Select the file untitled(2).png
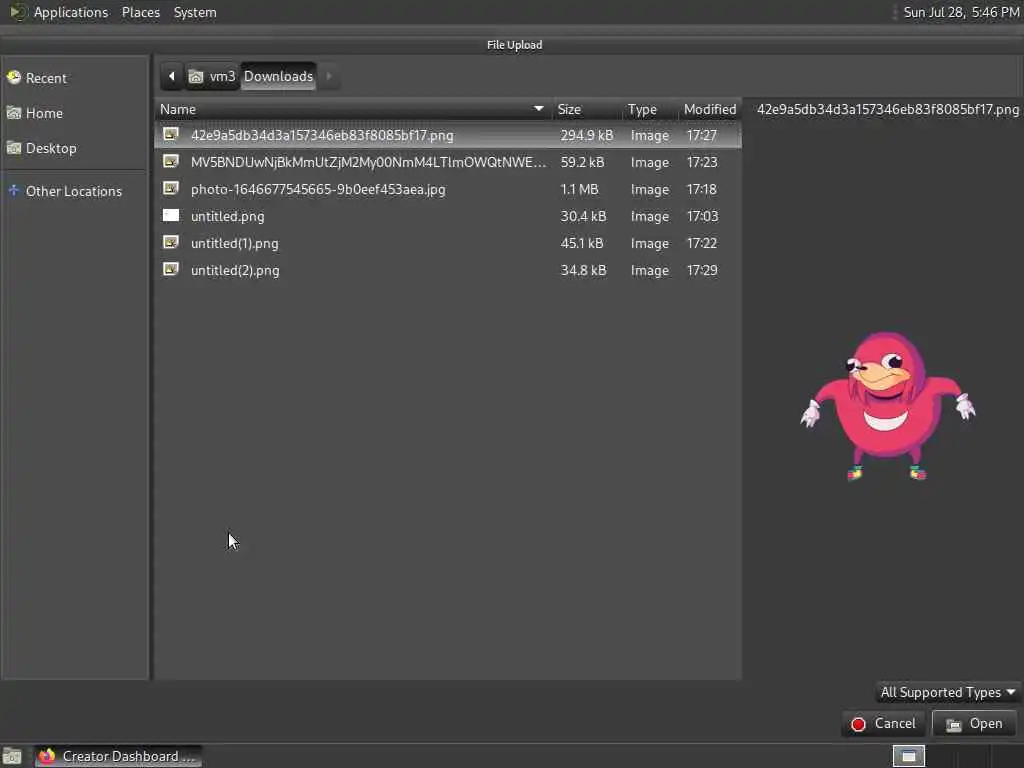This screenshot has width=1024, height=768. click(x=448, y=270)
